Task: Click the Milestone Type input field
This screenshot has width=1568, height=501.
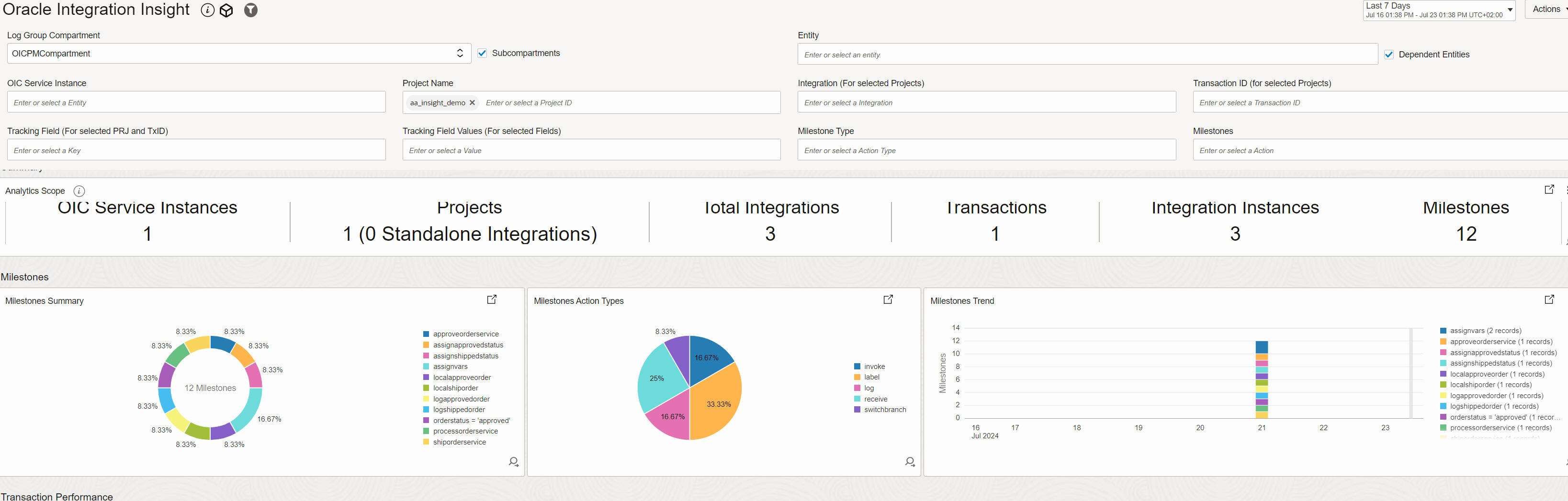Action: pos(987,150)
